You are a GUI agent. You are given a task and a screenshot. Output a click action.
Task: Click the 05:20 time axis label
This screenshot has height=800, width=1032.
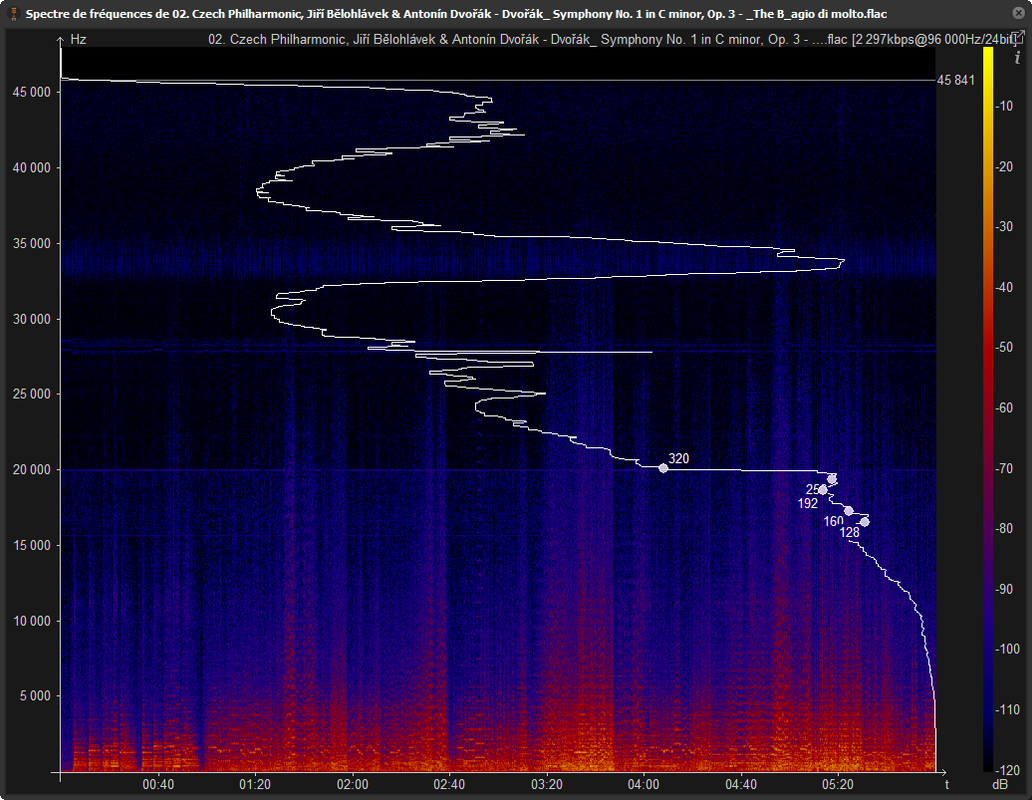837,785
